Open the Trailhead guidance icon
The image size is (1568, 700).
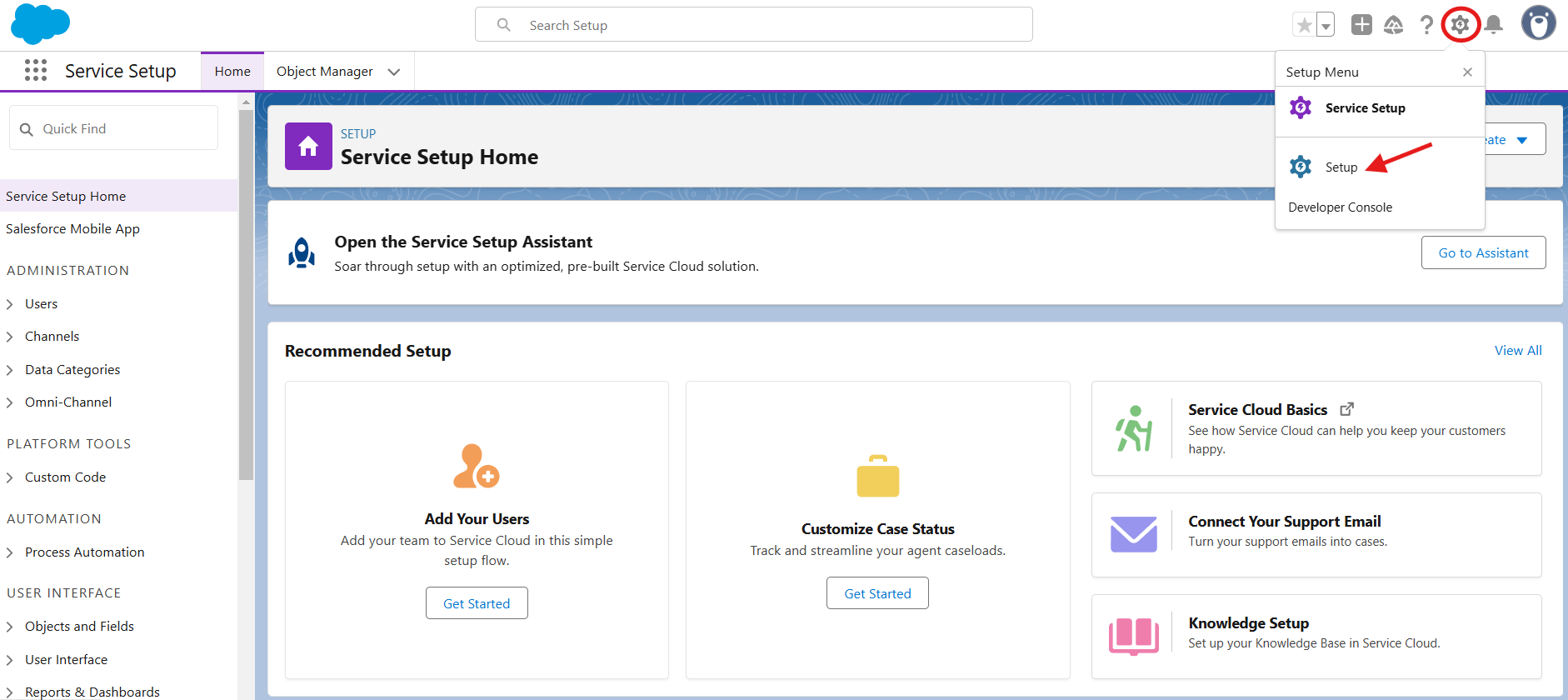click(x=1393, y=25)
